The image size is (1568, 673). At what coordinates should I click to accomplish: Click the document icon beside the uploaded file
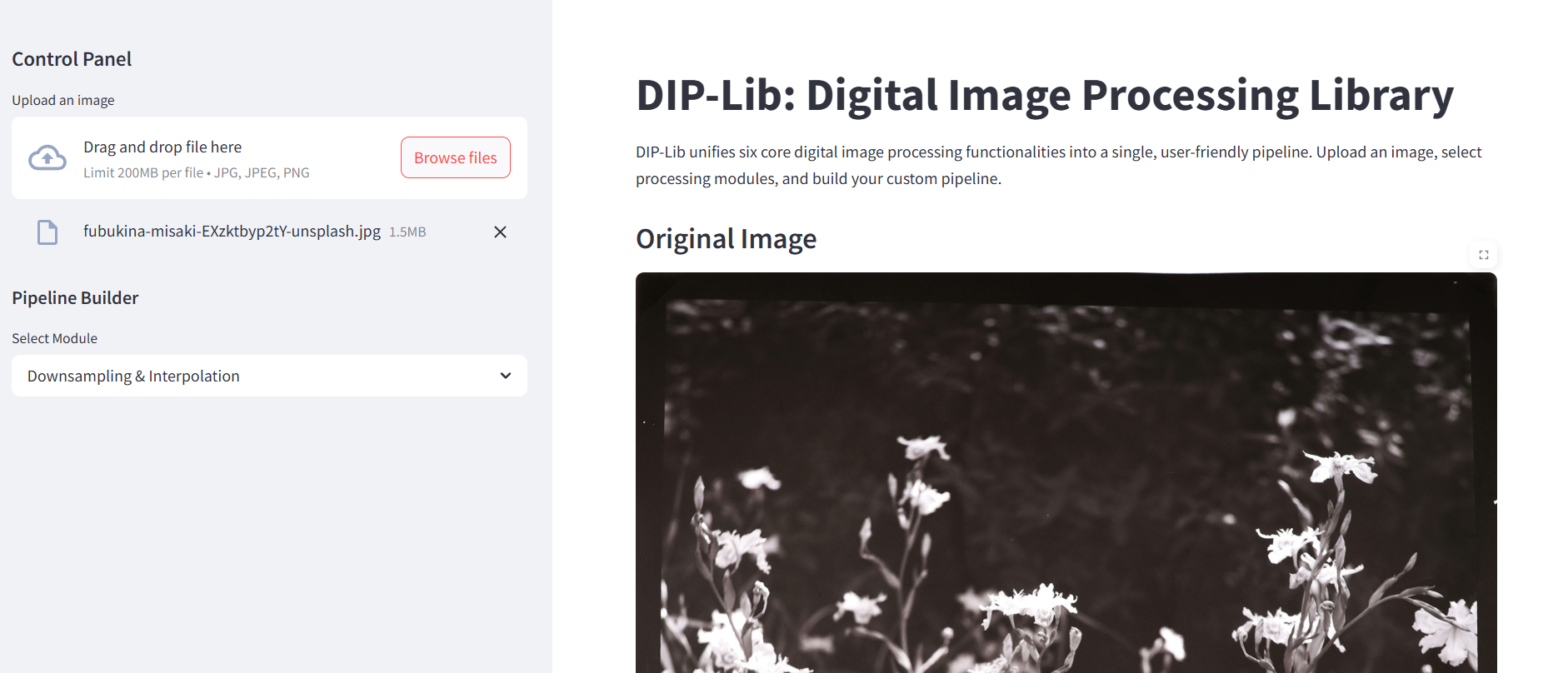coord(47,232)
